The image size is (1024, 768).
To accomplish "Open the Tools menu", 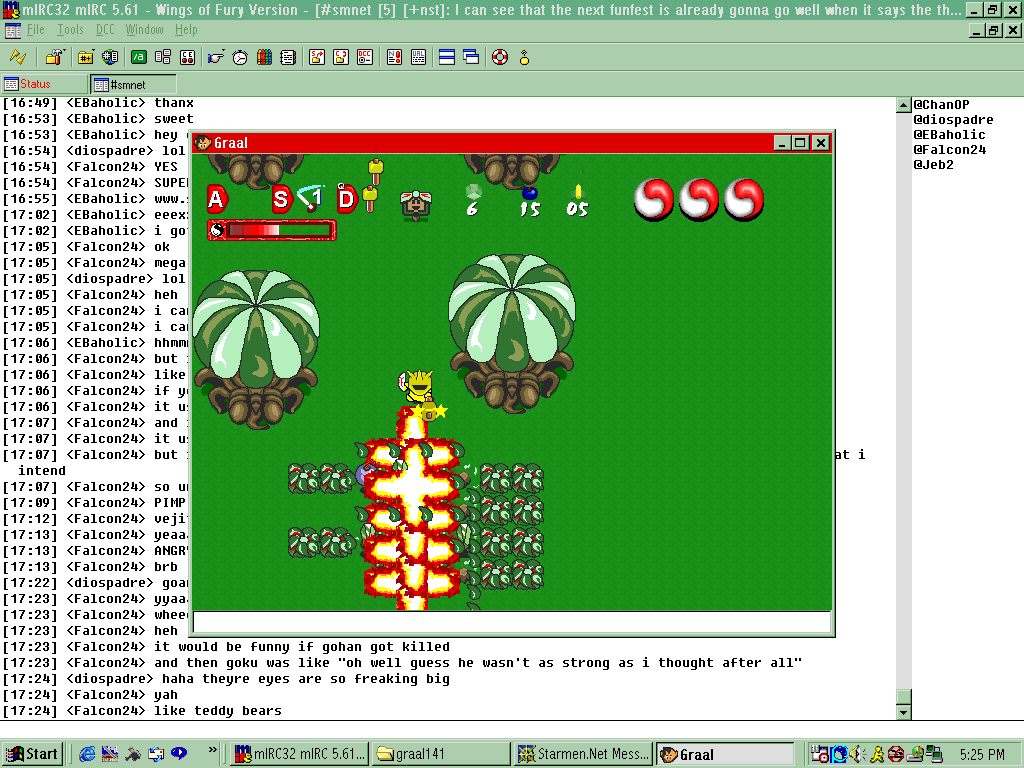I will click(70, 30).
